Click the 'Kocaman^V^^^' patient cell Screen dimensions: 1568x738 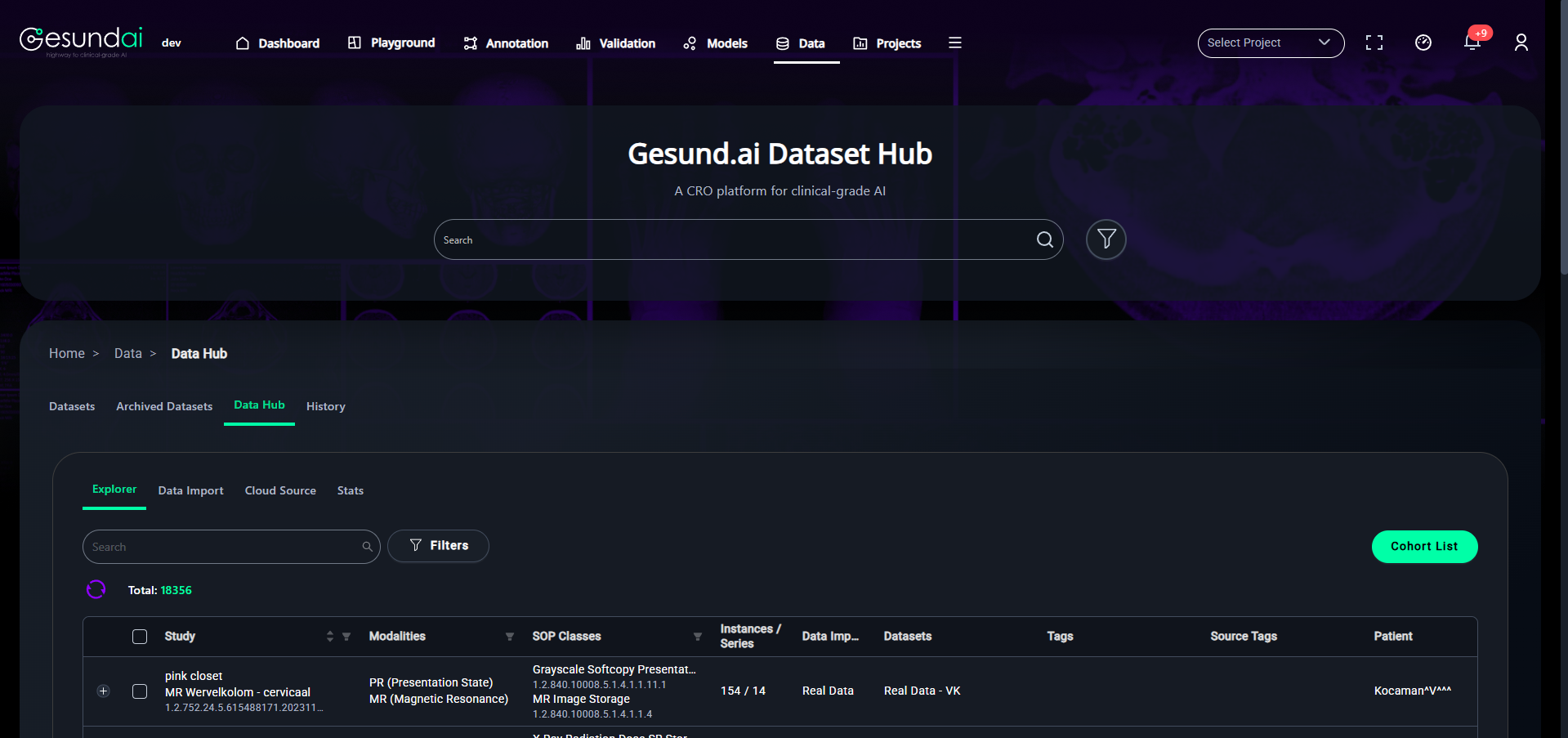[1412, 691]
